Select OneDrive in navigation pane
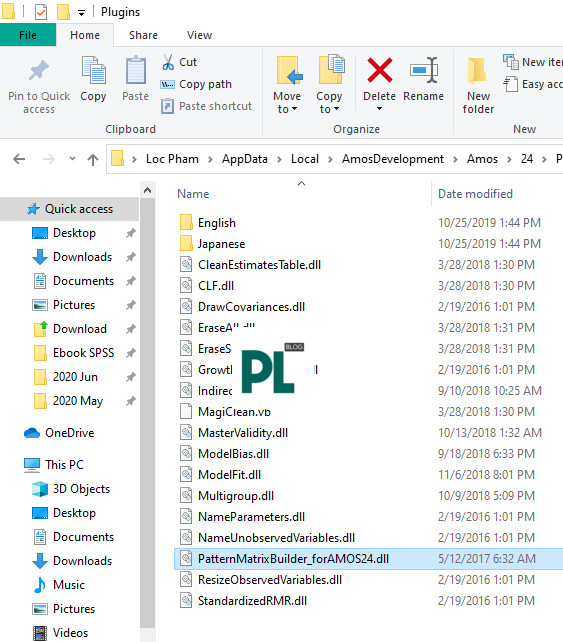The image size is (563, 642). click(x=69, y=433)
